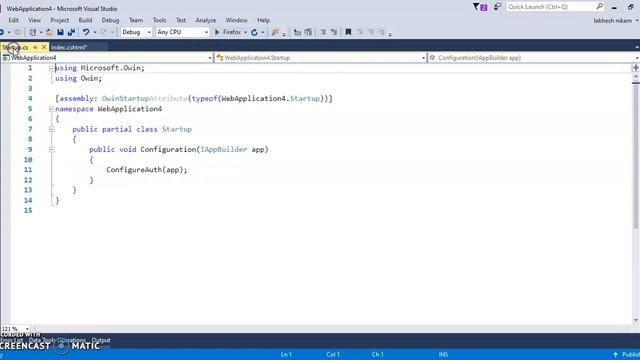The width and height of the screenshot is (640, 360).
Task: Open the Window menu
Action: [236, 20]
